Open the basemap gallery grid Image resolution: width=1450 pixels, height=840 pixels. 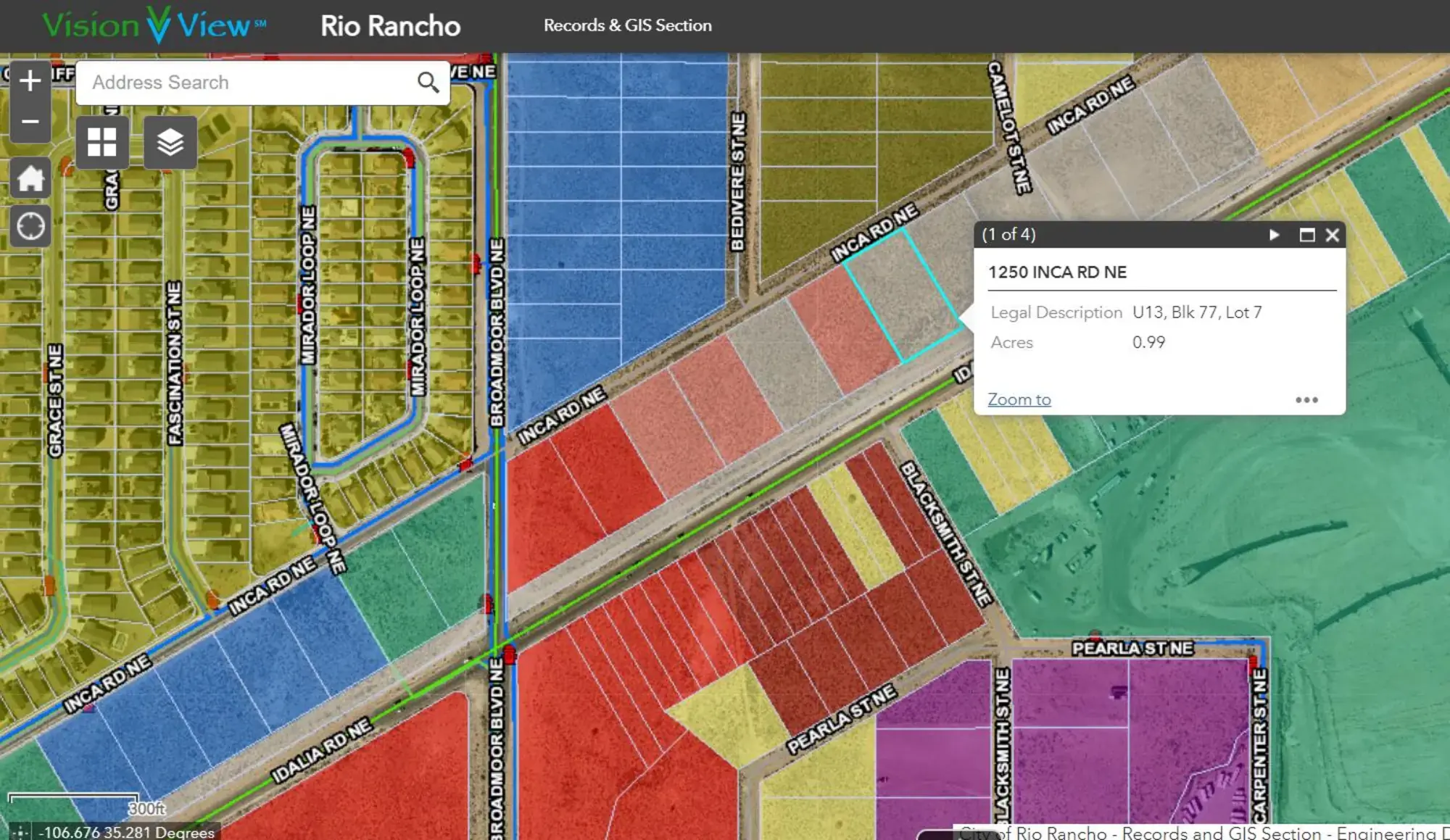pos(101,142)
